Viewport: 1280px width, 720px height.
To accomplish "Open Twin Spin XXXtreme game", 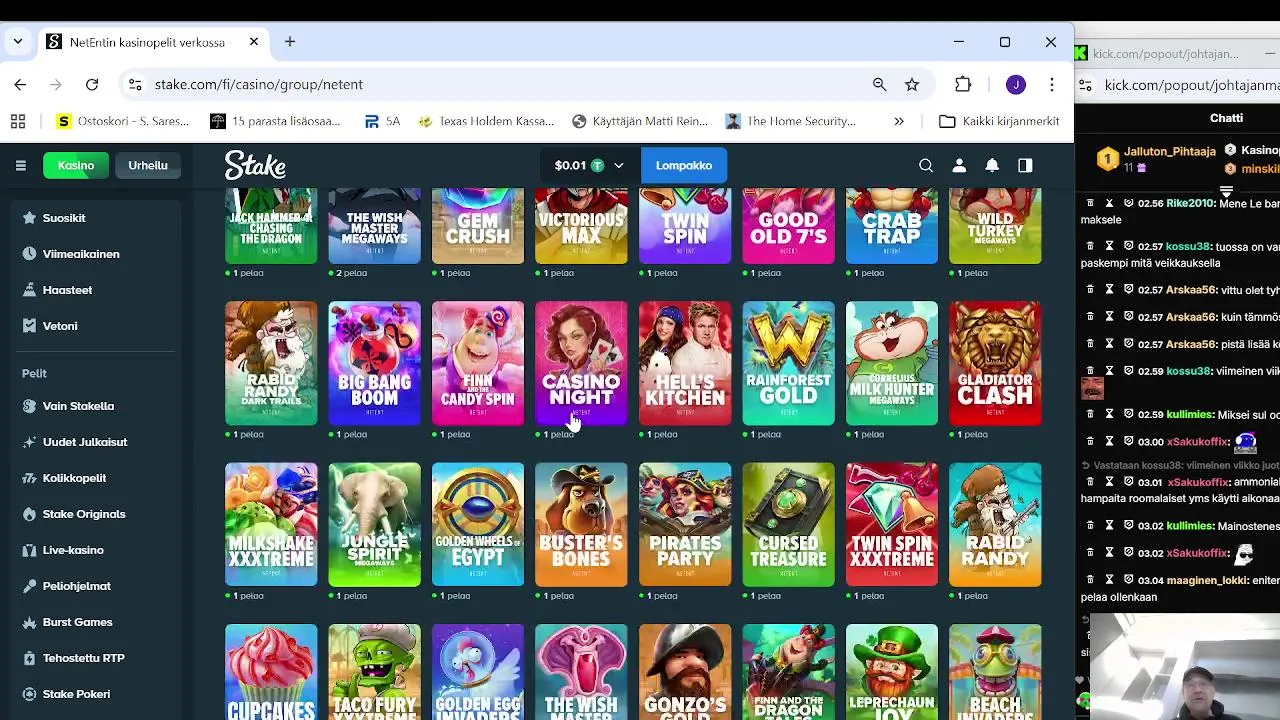I will [892, 525].
